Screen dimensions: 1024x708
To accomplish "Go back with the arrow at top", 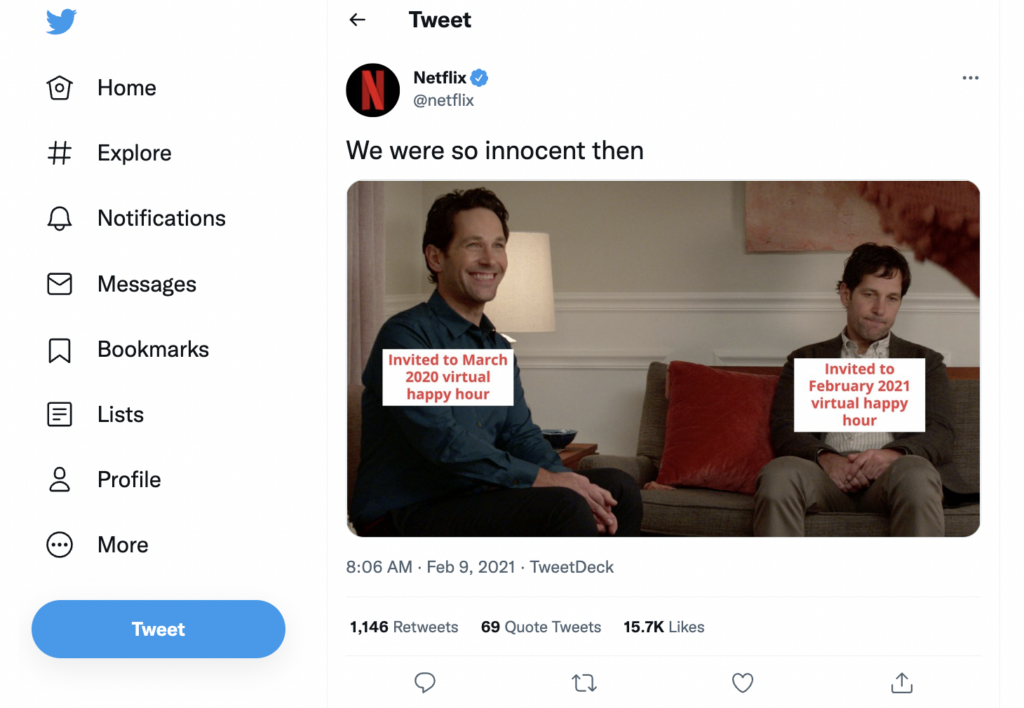I will [x=357, y=19].
